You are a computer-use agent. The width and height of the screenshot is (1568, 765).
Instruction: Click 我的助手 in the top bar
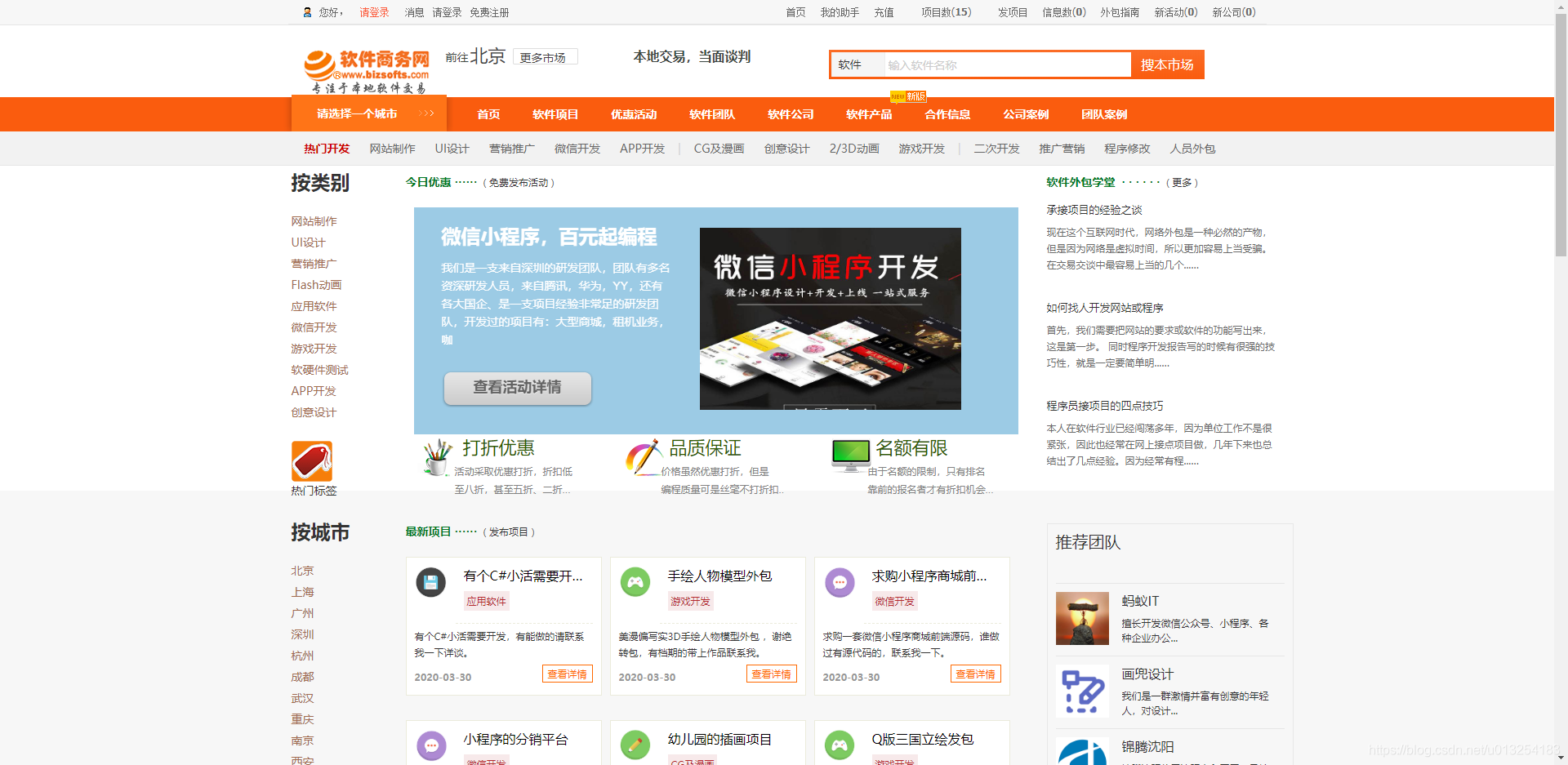(x=840, y=12)
